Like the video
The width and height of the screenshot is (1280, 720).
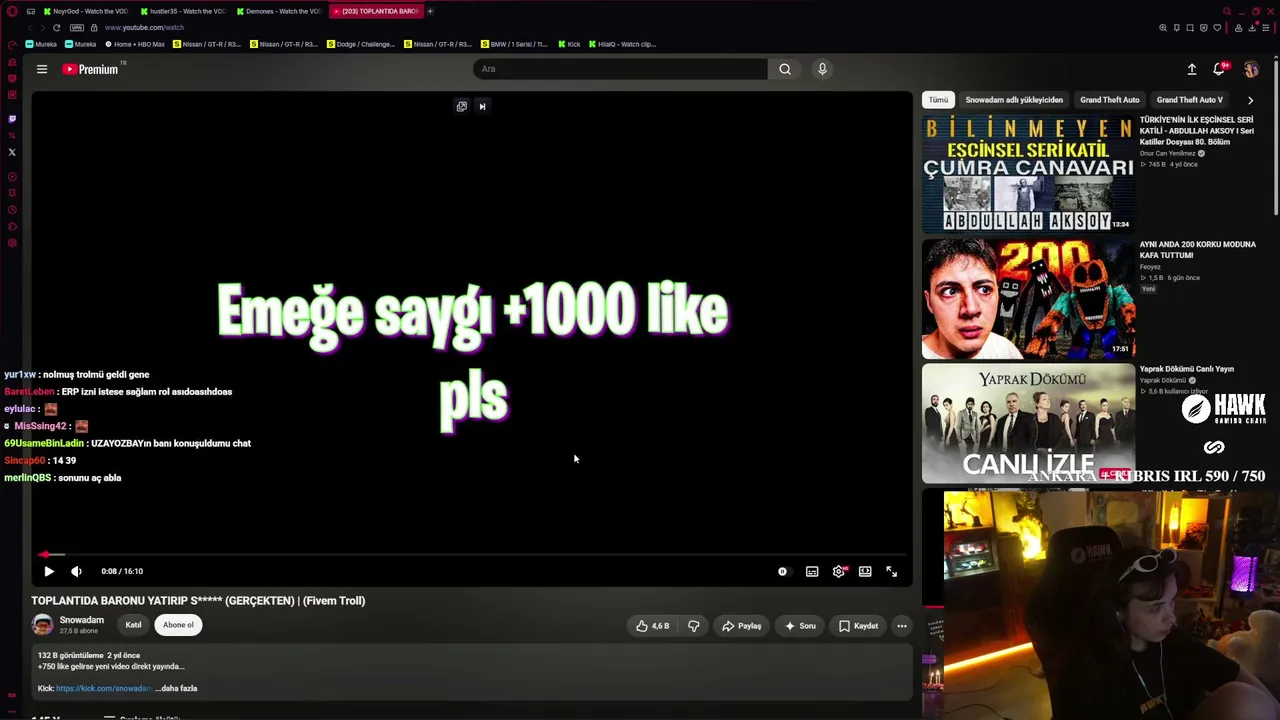(x=653, y=626)
